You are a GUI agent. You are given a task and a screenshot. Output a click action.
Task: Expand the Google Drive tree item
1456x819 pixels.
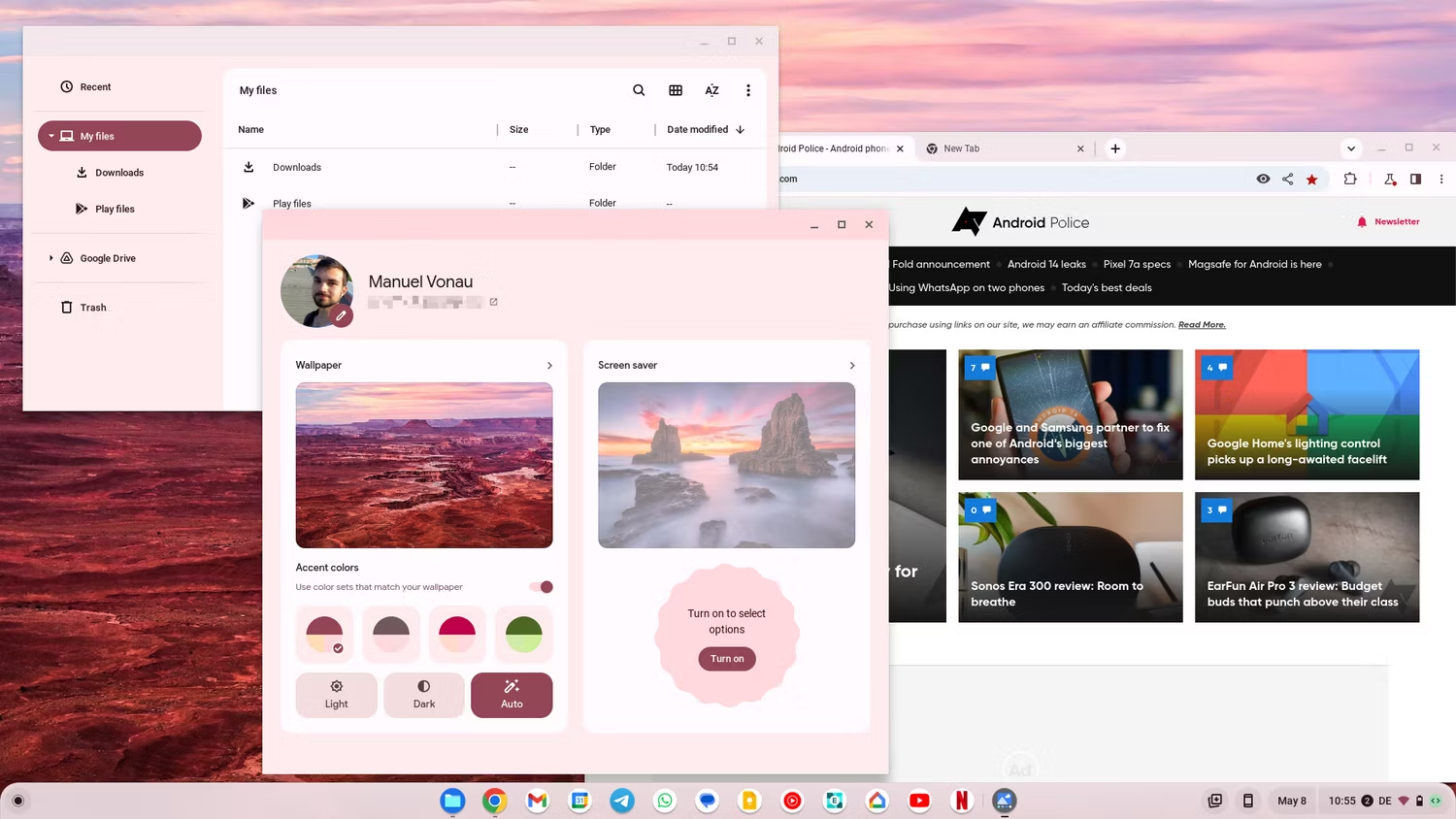click(51, 258)
